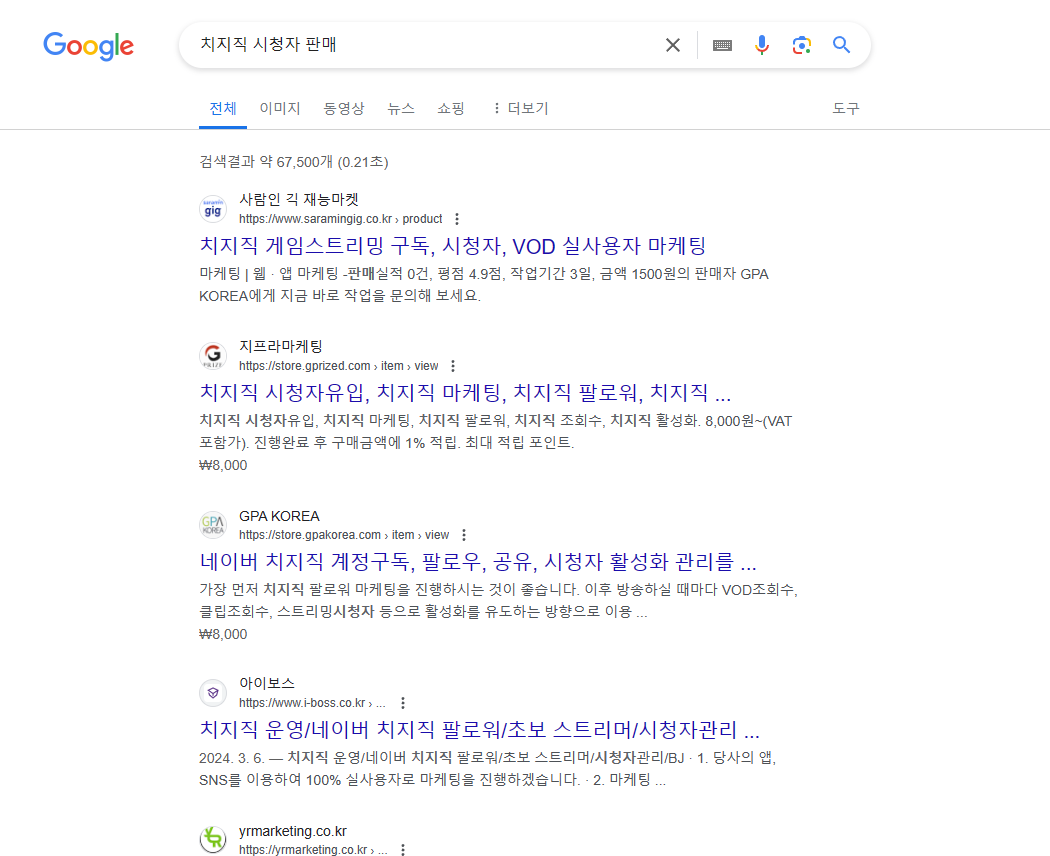Viewport: 1050px width, 856px height.
Task: Click the 검색결과 약 67,500개 text
Action: [293, 162]
